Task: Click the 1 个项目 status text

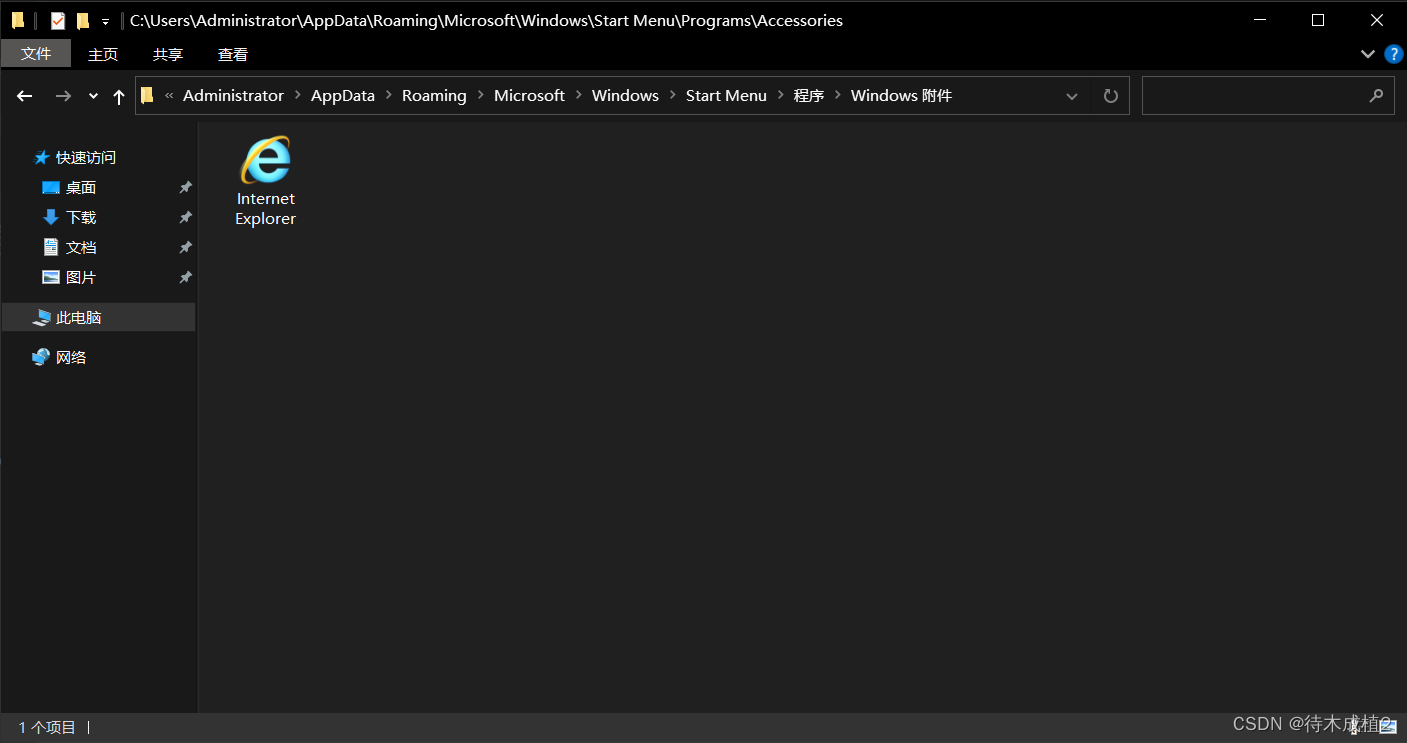Action: point(47,728)
